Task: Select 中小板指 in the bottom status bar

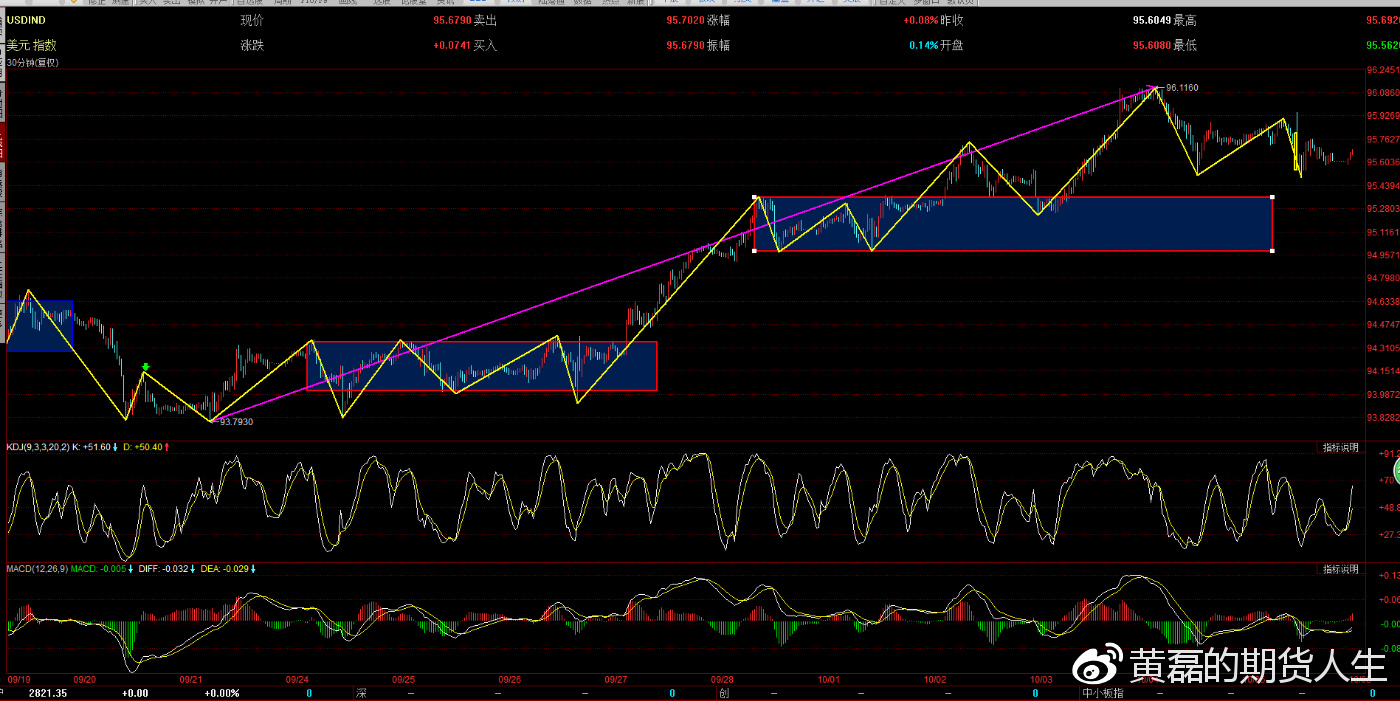Action: [1104, 693]
